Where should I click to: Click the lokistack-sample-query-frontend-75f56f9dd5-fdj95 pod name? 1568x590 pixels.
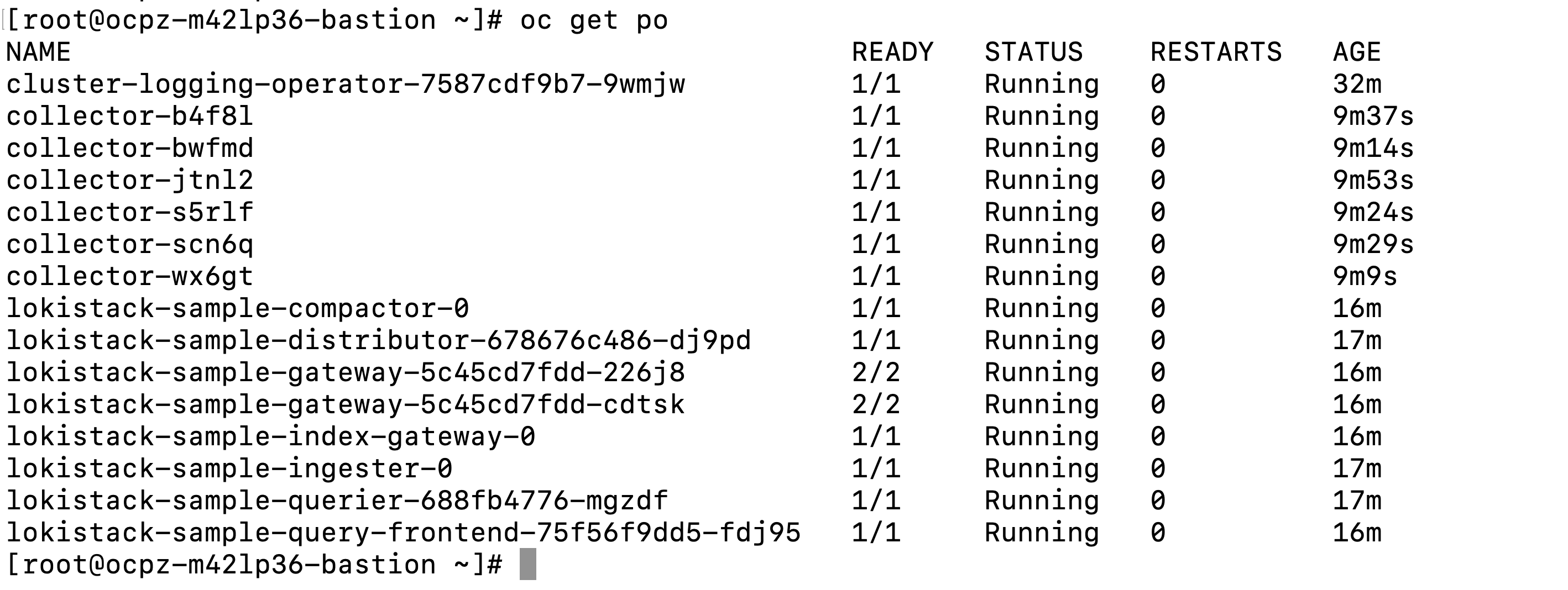[x=403, y=533]
